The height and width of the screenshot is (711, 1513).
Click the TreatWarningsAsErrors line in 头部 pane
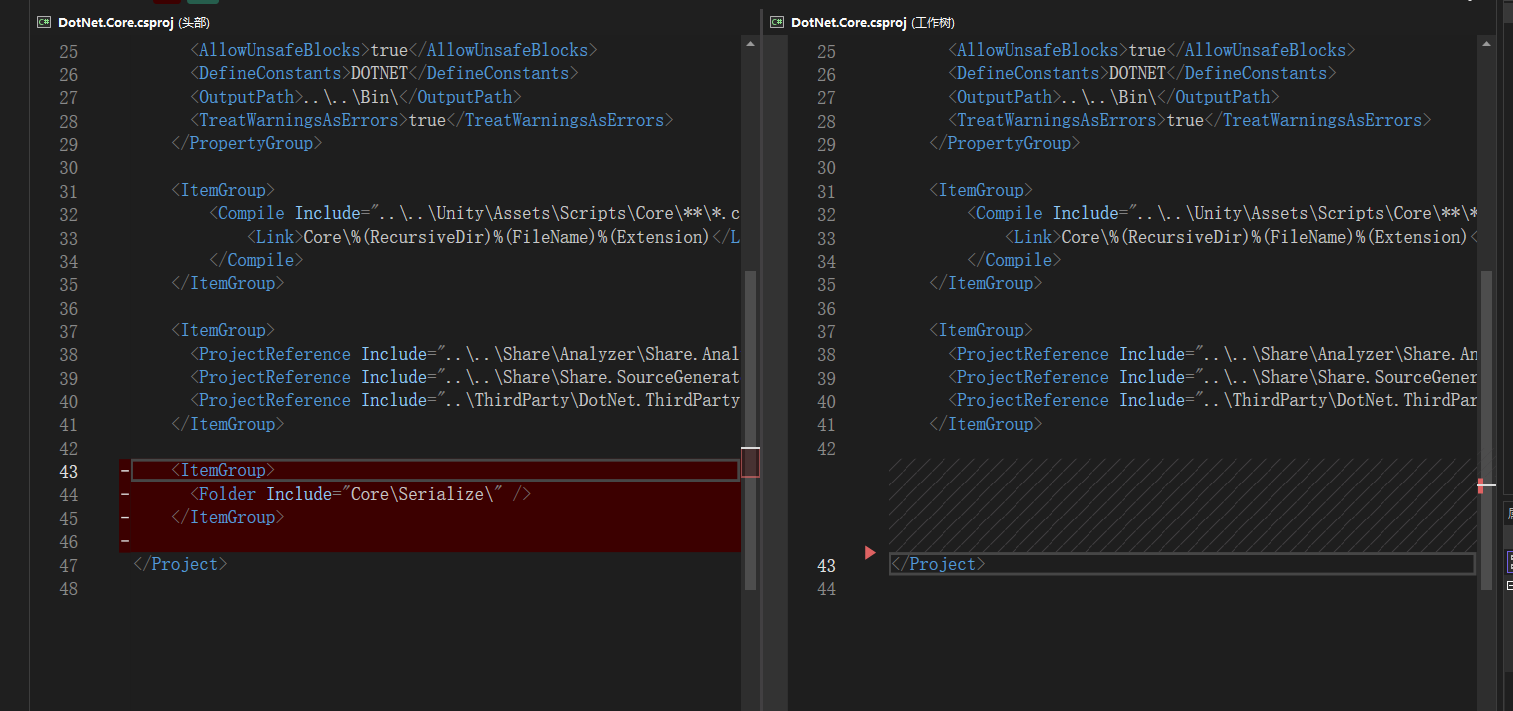coord(432,120)
